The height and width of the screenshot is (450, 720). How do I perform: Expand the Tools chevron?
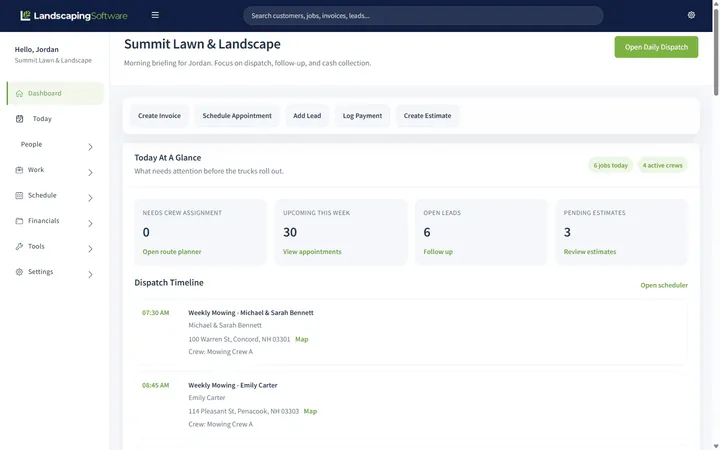click(x=90, y=249)
